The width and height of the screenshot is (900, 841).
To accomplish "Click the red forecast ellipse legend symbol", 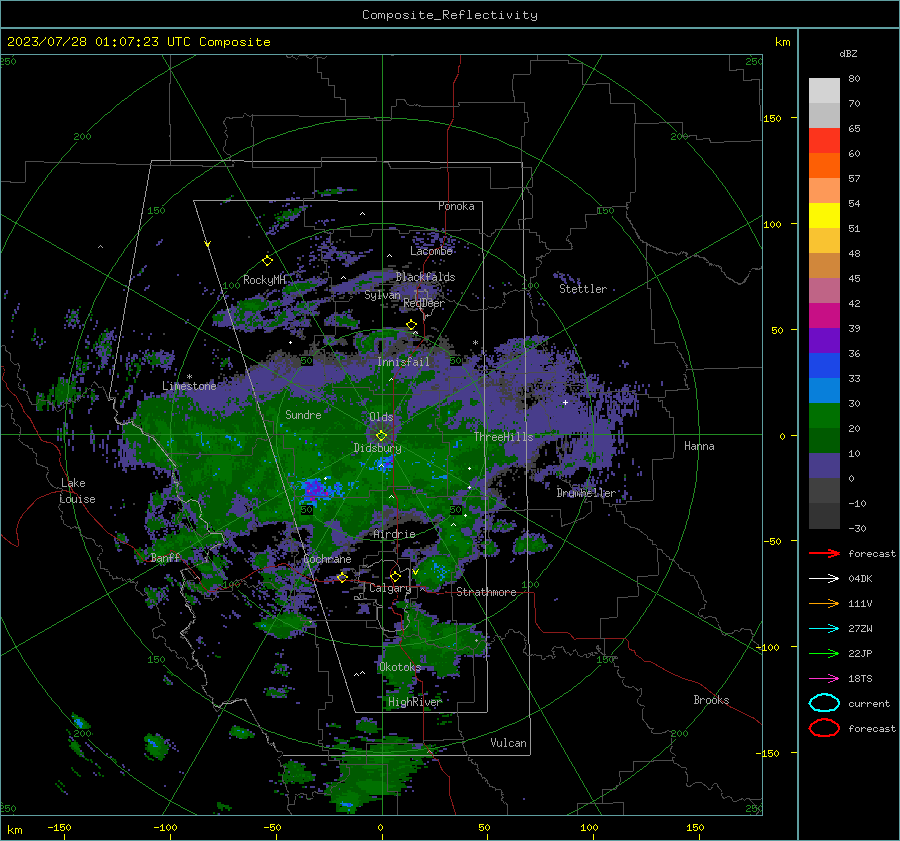I will pos(824,728).
